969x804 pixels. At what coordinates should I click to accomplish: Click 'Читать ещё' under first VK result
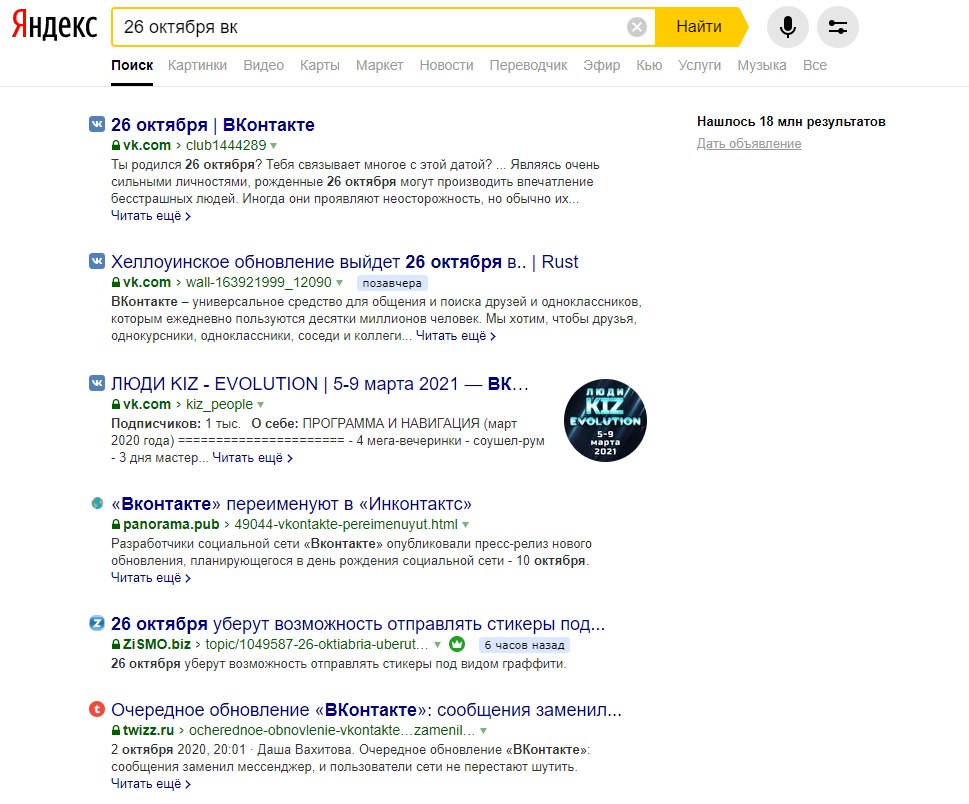pos(151,216)
